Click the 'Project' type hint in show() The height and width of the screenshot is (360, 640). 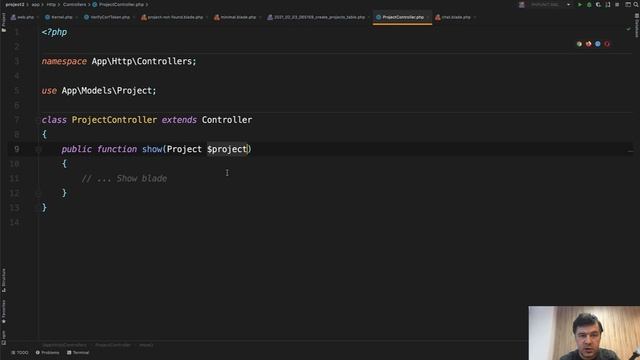(184, 149)
